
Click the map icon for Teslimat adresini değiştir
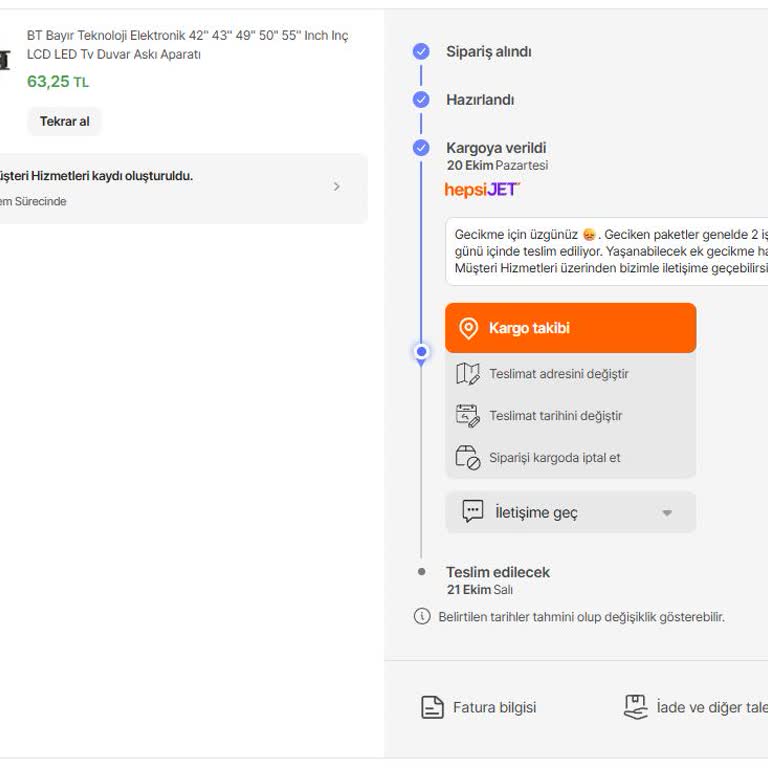(468, 374)
